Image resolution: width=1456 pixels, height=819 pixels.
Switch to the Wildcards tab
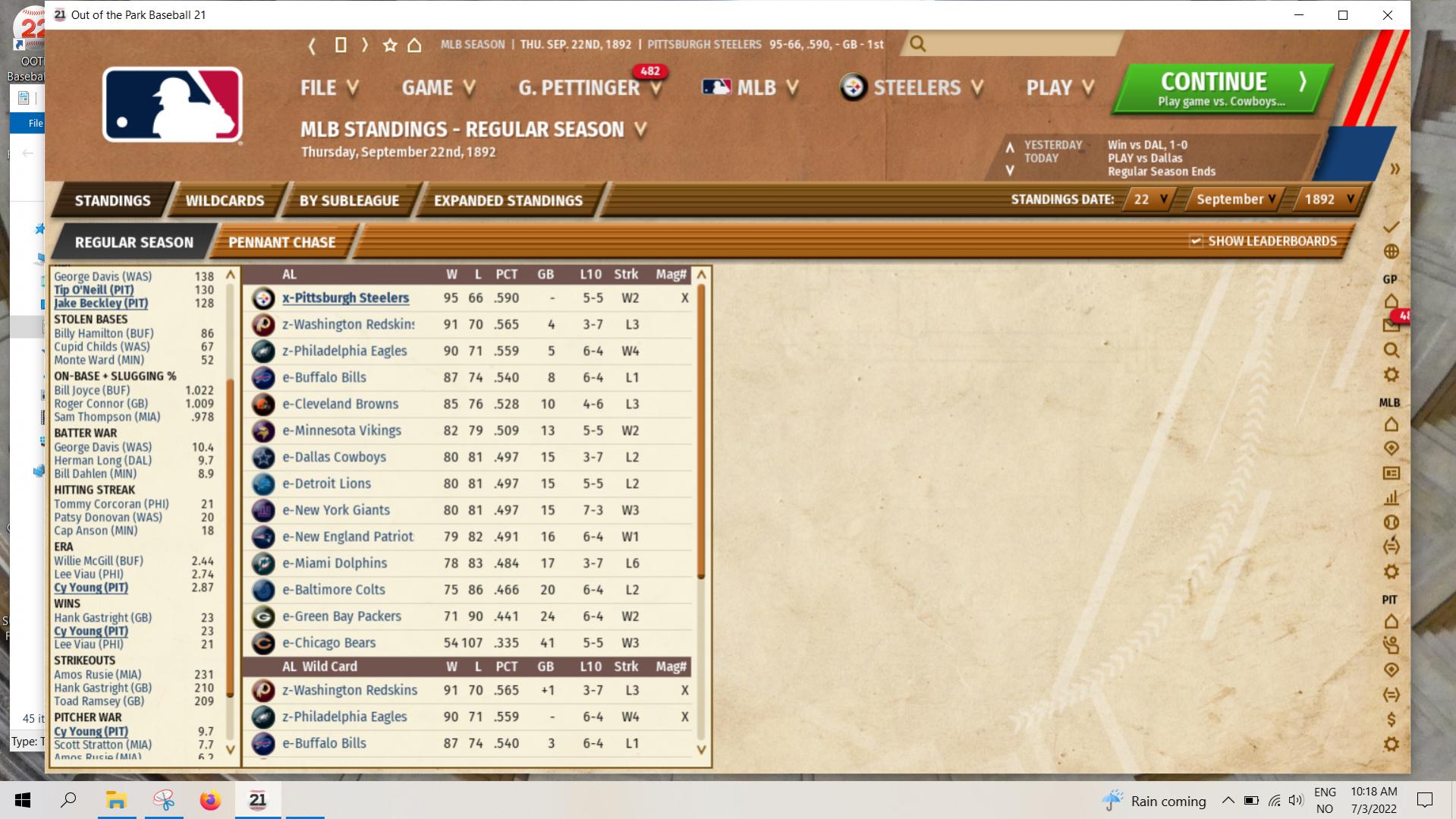(225, 201)
